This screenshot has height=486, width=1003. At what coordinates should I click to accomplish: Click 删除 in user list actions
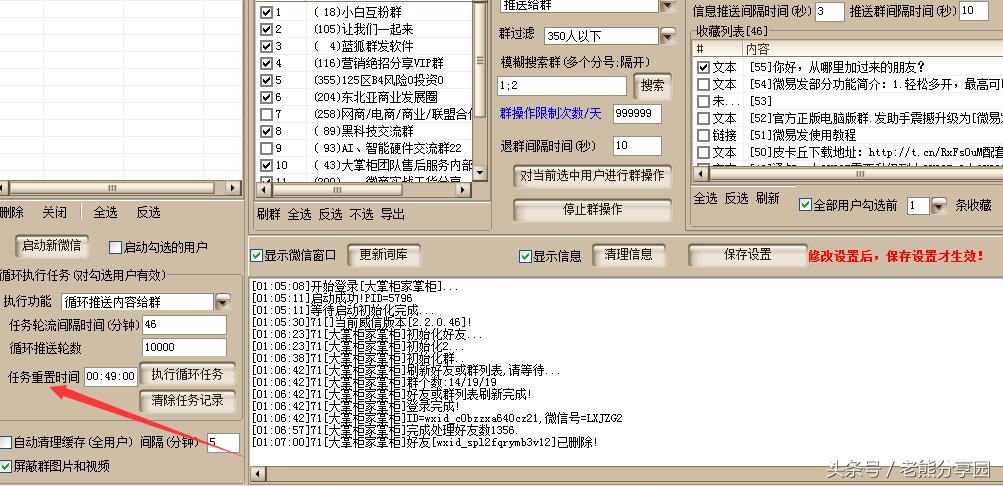12,212
